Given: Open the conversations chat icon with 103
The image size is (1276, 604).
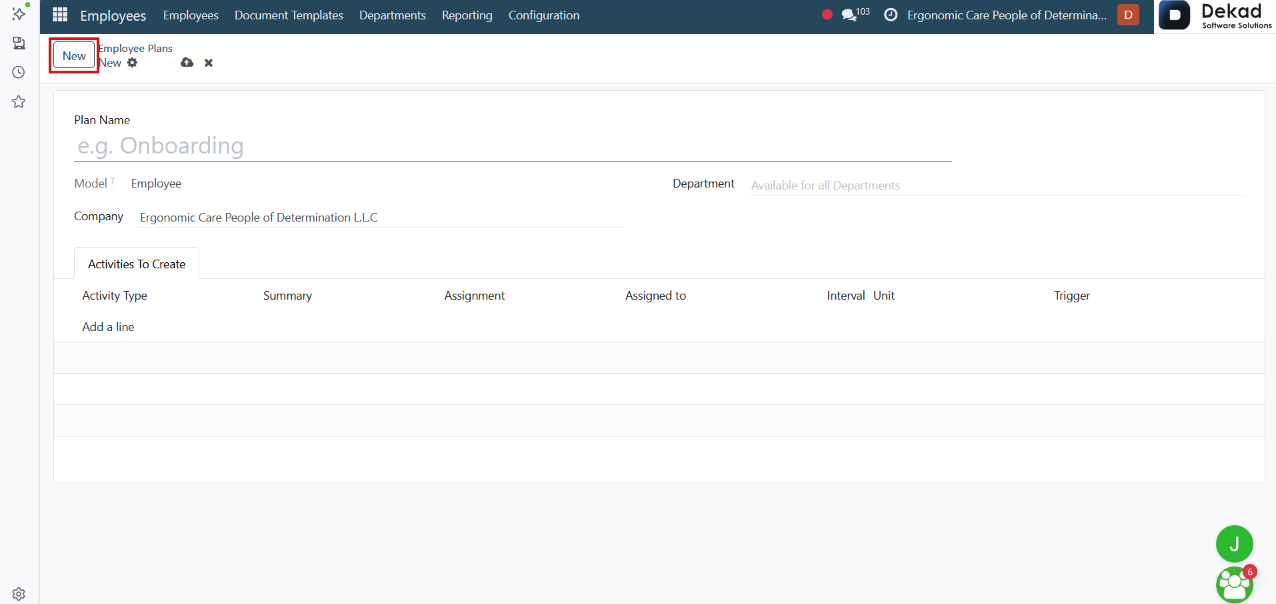Looking at the screenshot, I should click(855, 15).
